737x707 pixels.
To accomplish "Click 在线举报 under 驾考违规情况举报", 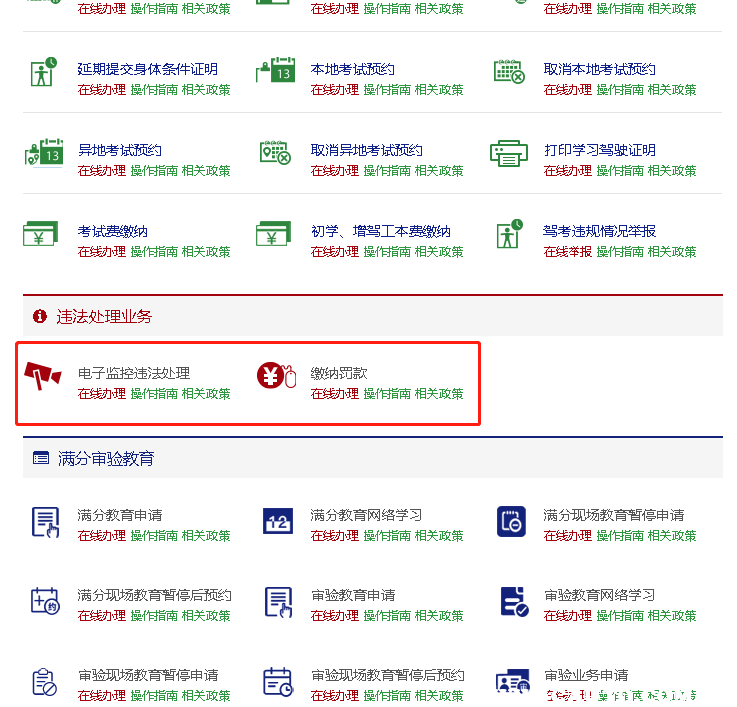I will pyautogui.click(x=567, y=252).
